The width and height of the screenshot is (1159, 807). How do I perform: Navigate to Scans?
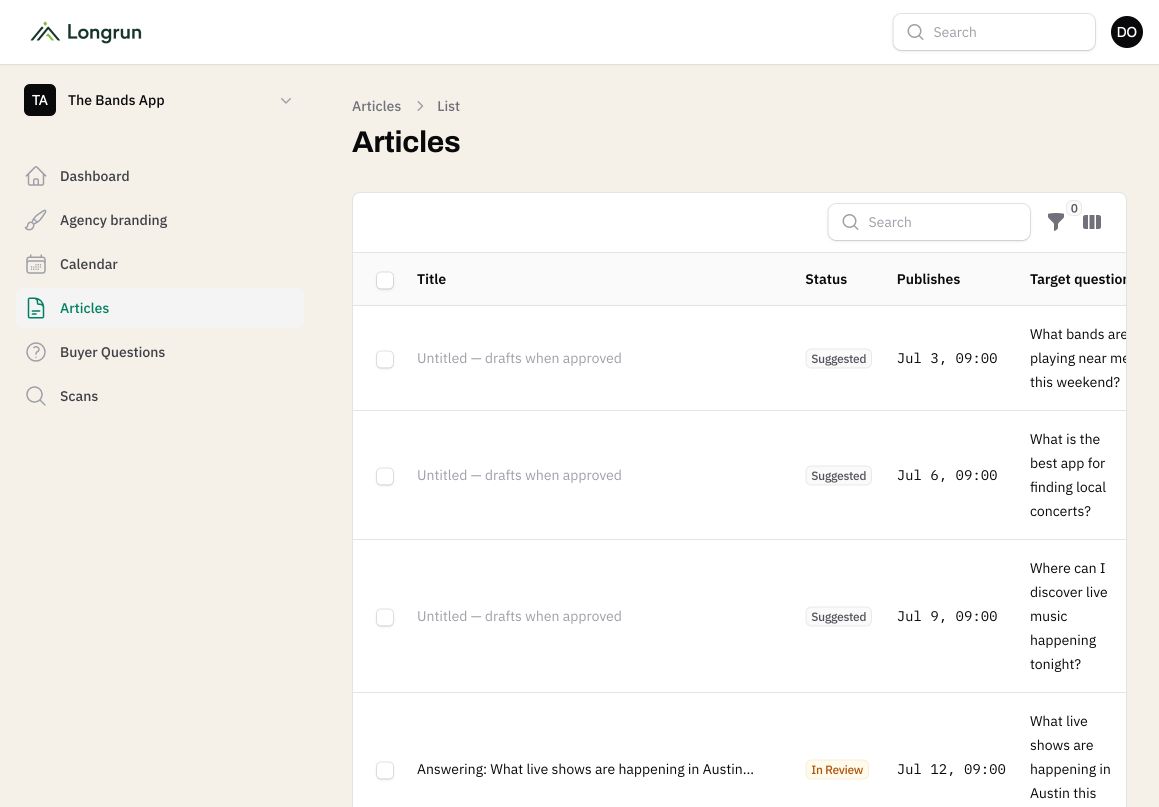(x=160, y=396)
